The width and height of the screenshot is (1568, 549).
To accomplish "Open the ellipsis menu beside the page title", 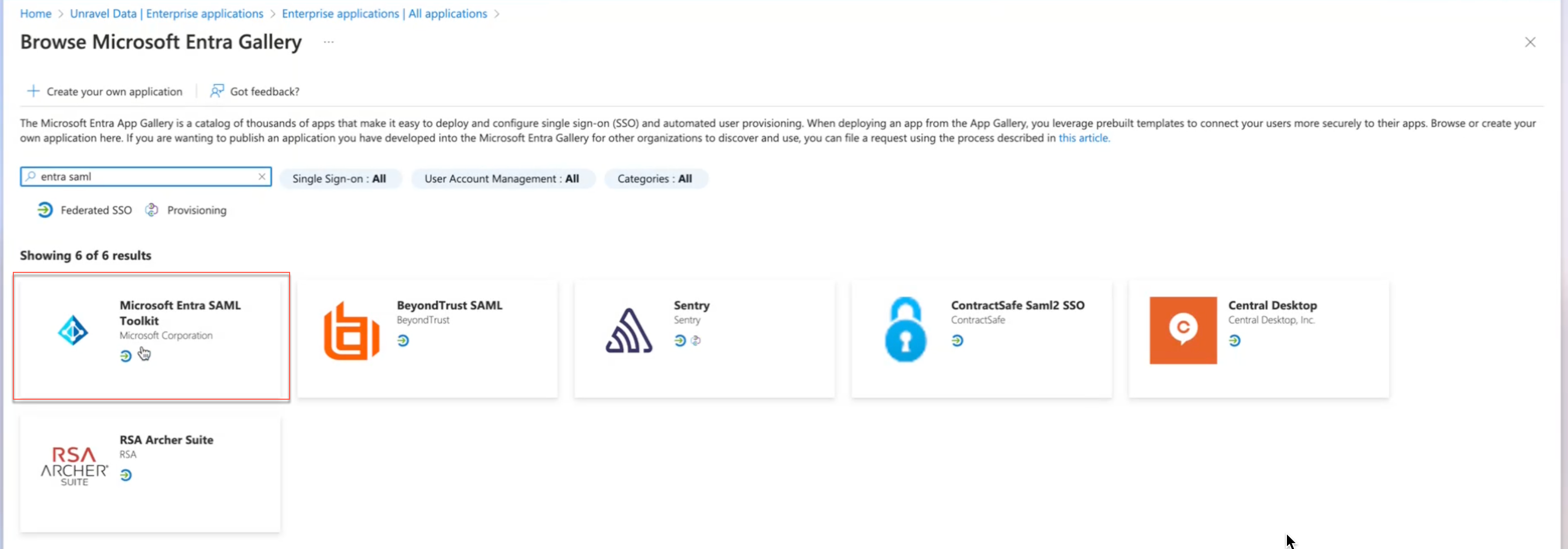I will click(x=329, y=42).
